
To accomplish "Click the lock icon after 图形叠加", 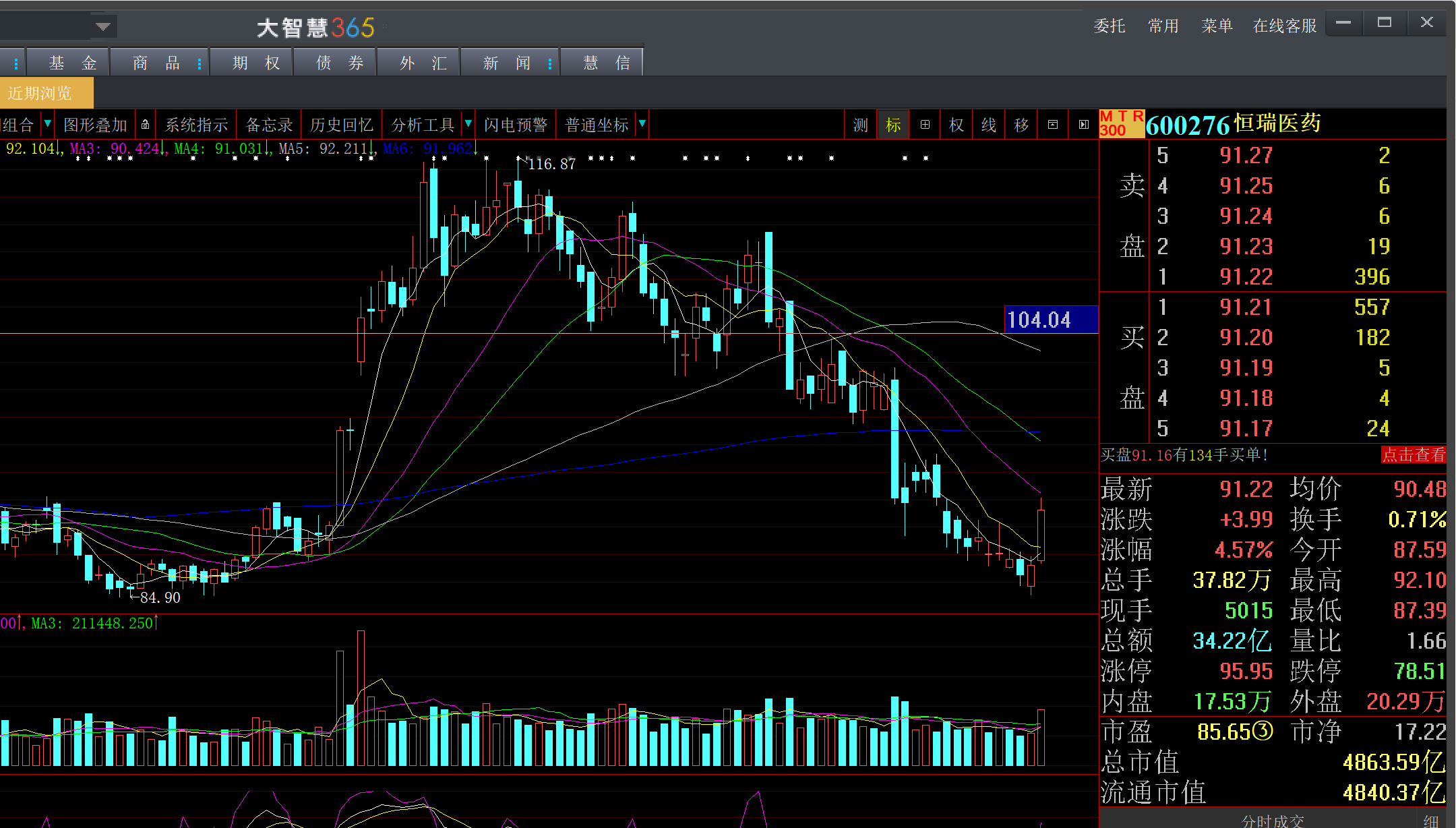I will 145,125.
